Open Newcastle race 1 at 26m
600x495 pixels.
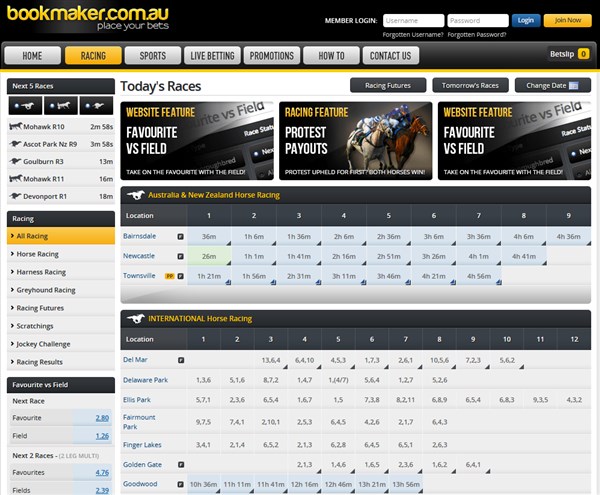209,256
